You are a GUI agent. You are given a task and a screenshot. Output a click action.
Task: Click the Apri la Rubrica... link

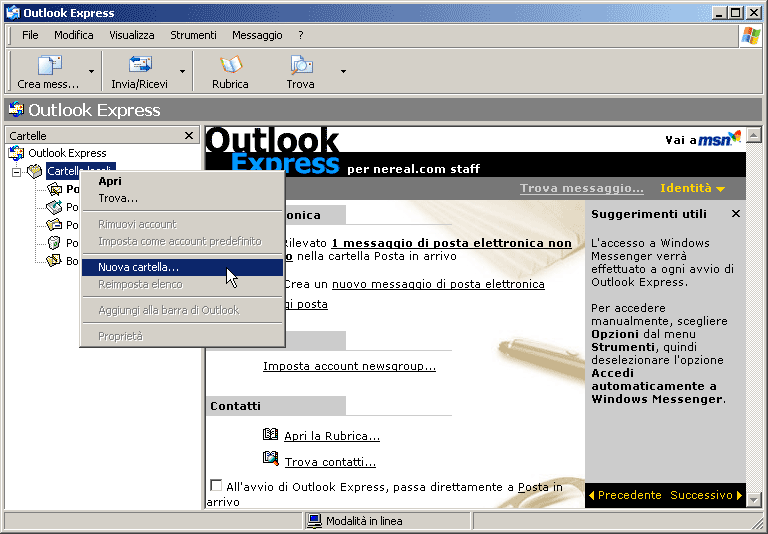(x=332, y=436)
